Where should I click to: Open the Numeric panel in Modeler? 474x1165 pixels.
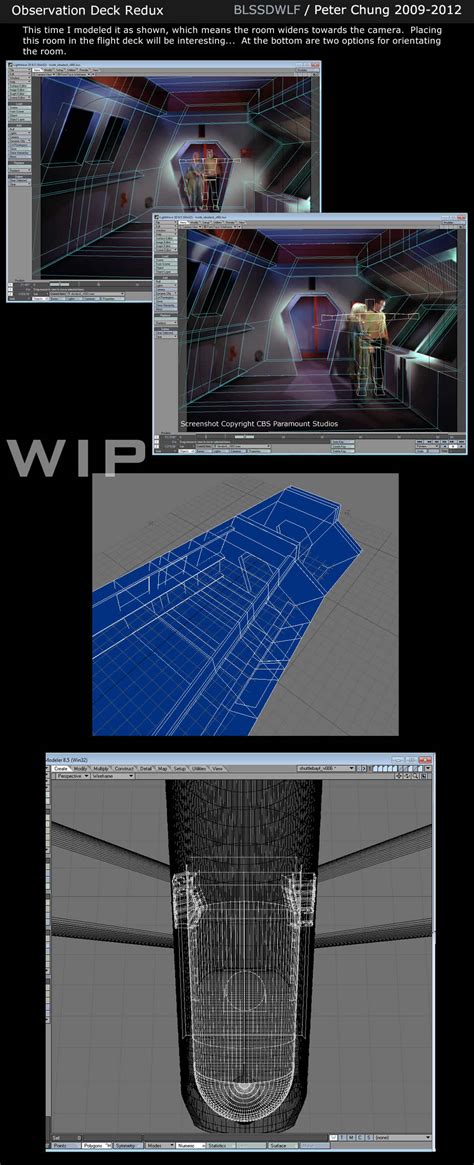click(x=192, y=1145)
